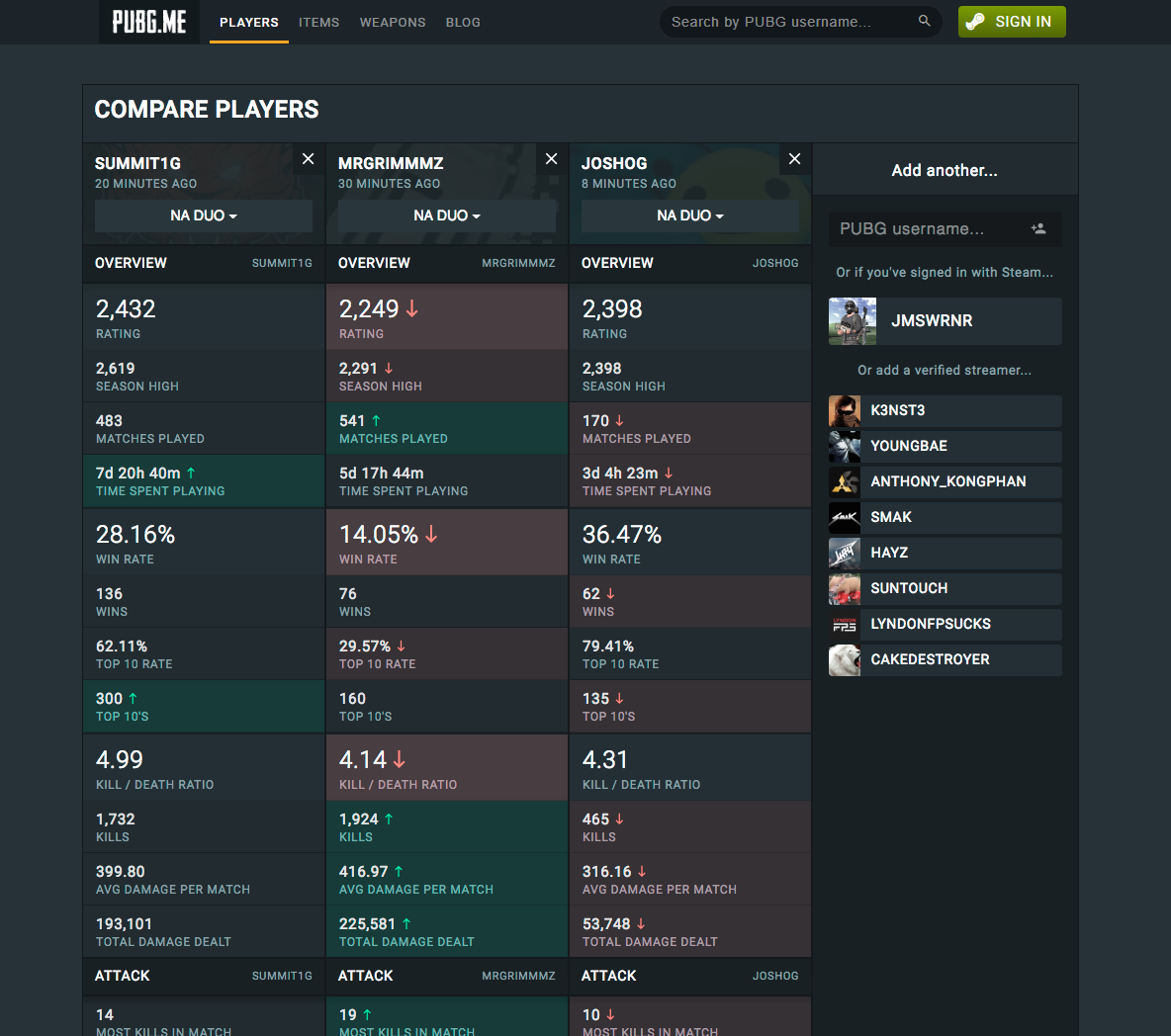
Task: Add streamer K3NST3
Action: [945, 410]
